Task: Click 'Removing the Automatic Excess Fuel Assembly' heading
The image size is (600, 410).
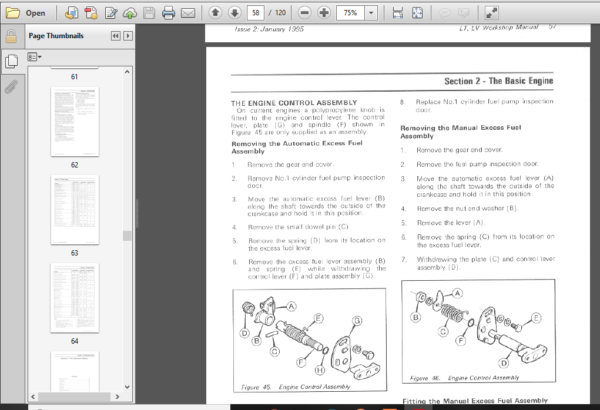Action: coord(297,147)
